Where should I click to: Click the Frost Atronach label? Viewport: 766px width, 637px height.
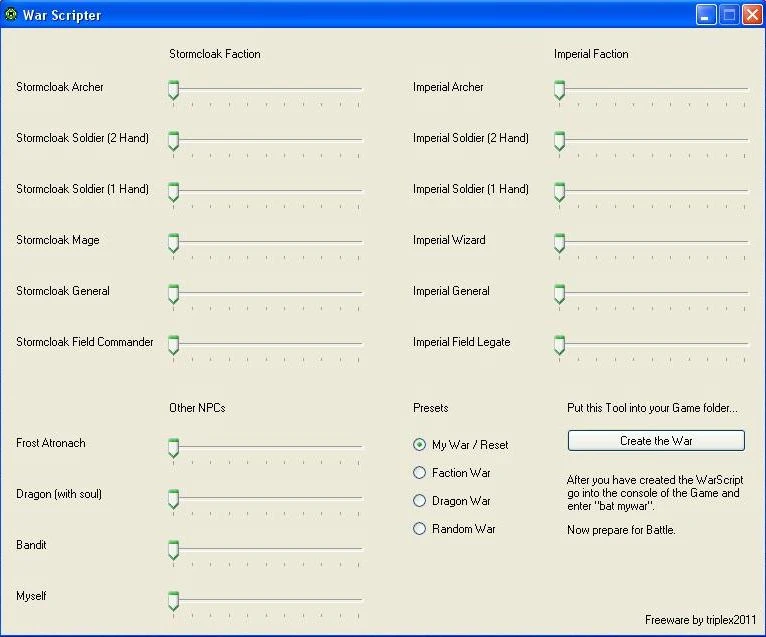coord(51,443)
